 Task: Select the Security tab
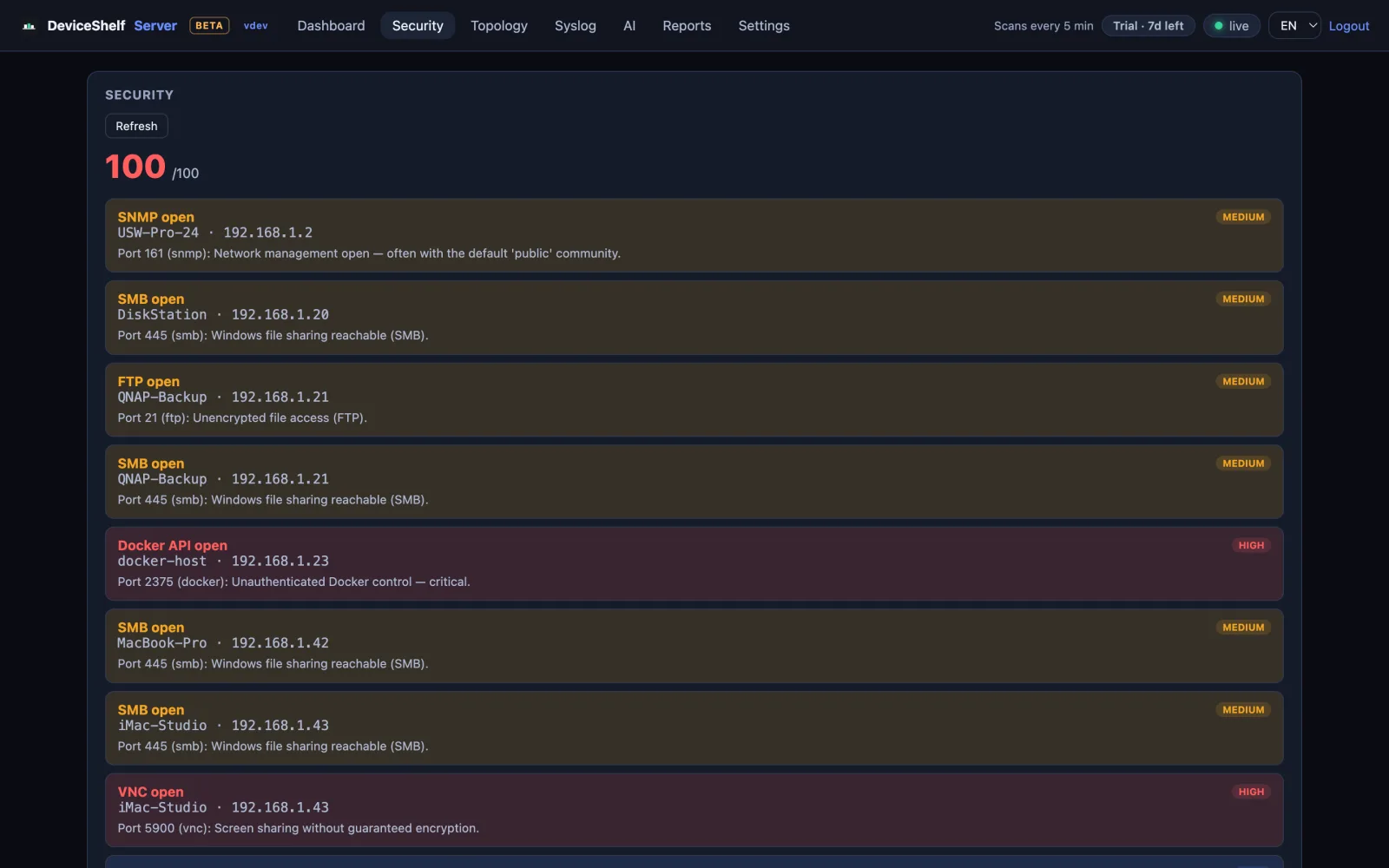click(x=418, y=26)
